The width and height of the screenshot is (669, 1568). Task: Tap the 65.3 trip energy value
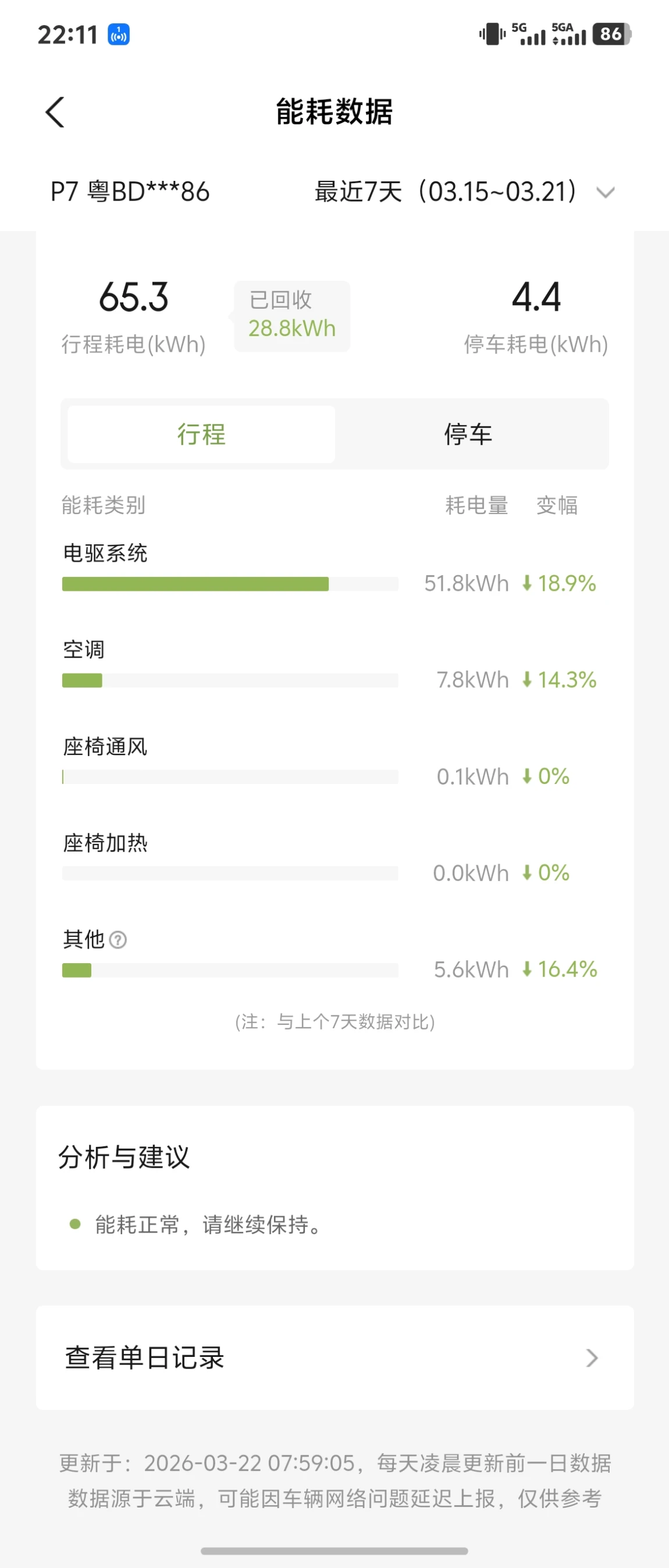click(133, 297)
